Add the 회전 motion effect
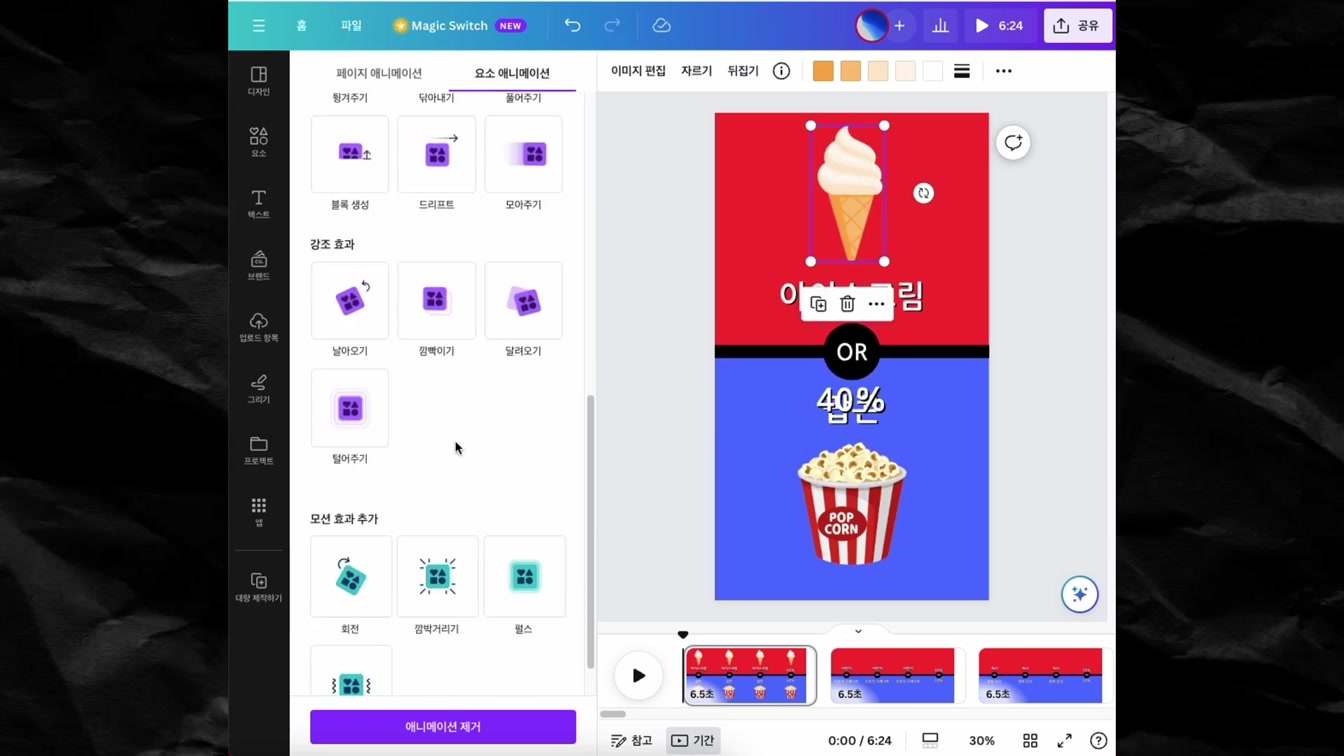The width and height of the screenshot is (1344, 756). coord(350,576)
